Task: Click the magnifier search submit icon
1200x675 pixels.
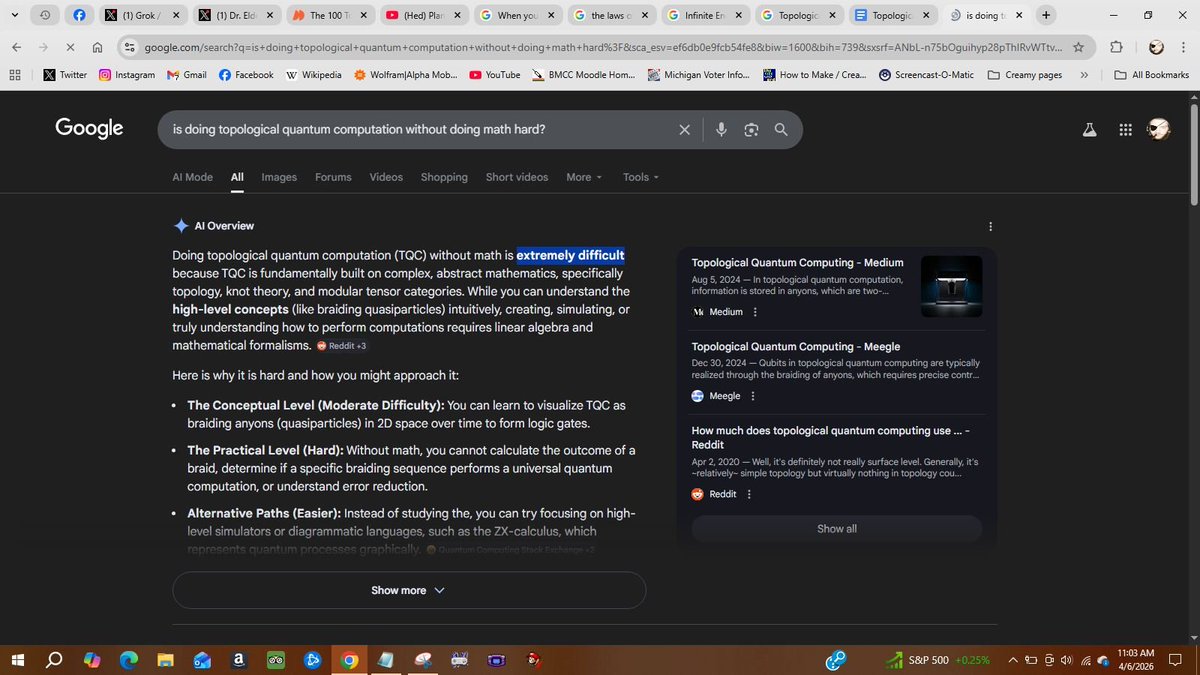Action: [781, 130]
